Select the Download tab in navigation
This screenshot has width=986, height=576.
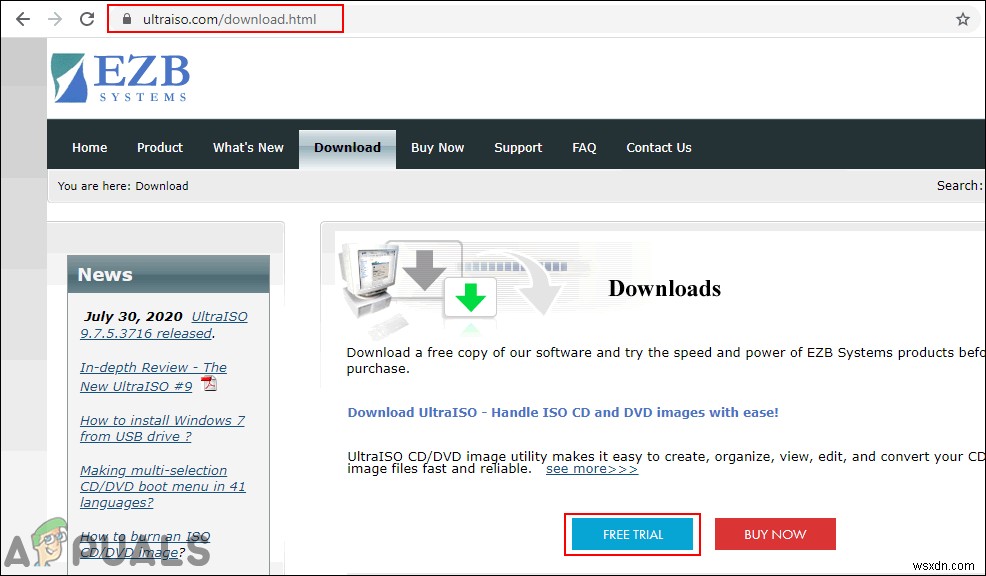pyautogui.click(x=347, y=148)
